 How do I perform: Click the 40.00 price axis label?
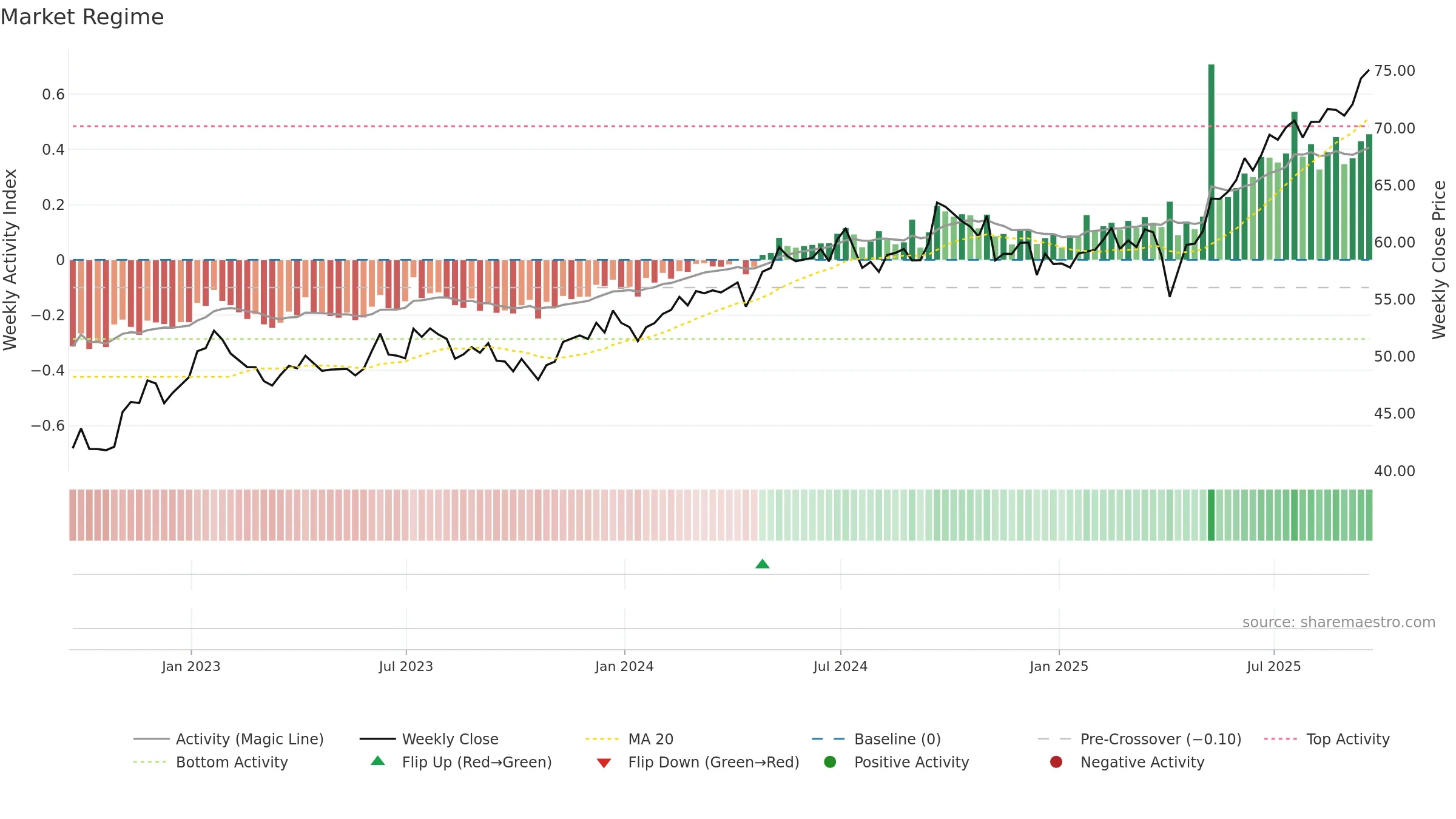[1394, 471]
